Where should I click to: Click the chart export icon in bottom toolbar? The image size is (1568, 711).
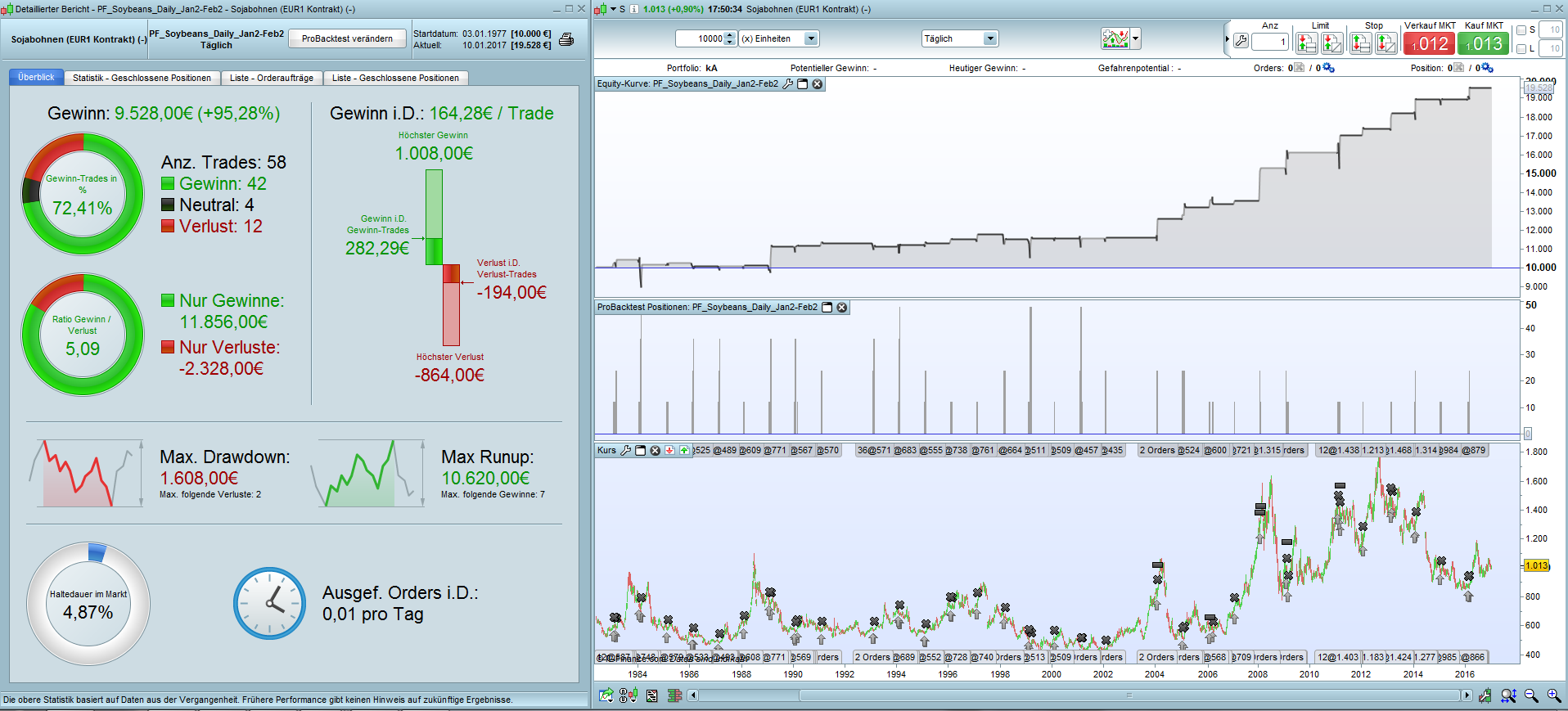click(606, 695)
